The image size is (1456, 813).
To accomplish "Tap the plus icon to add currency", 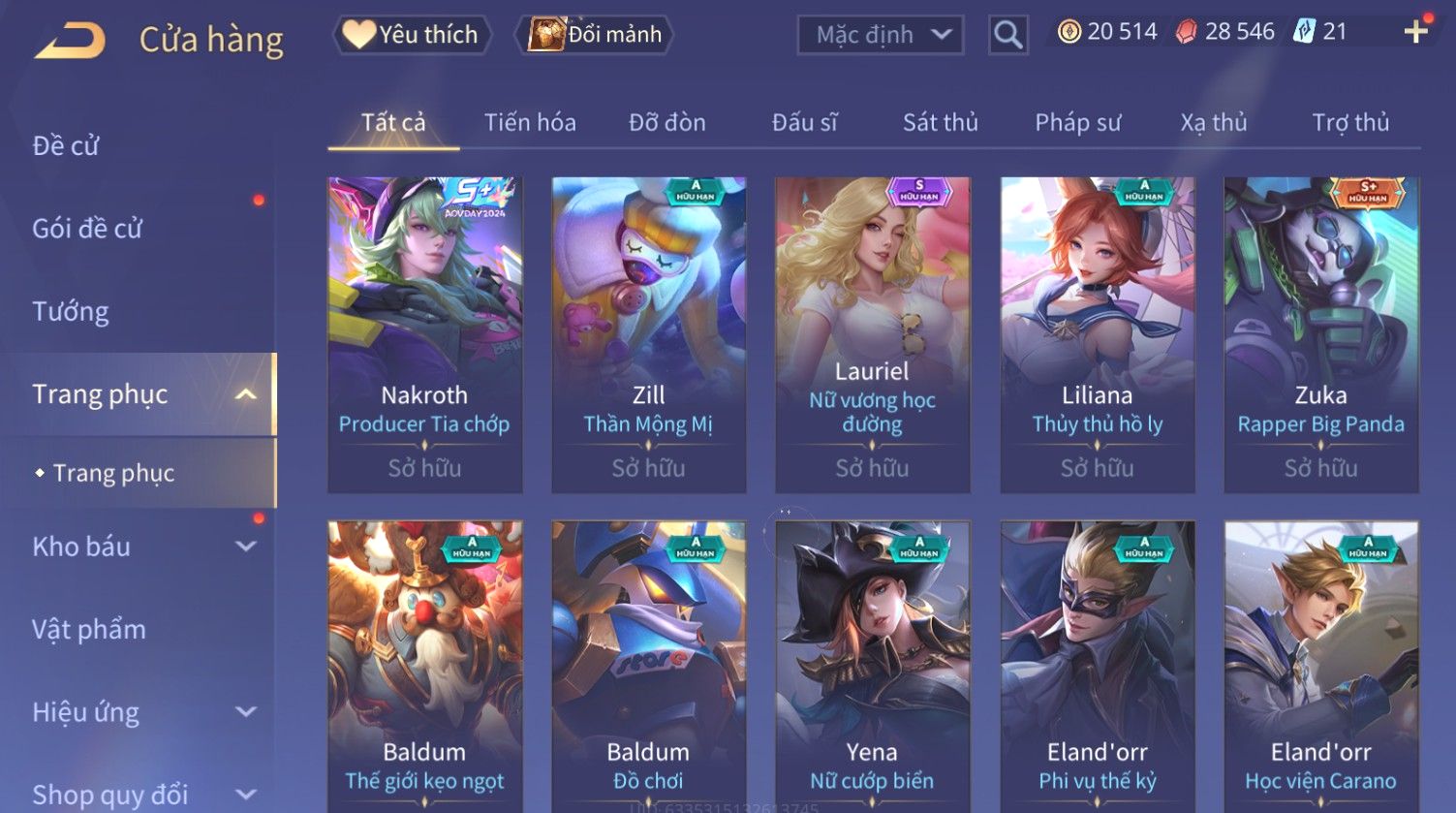I will pyautogui.click(x=1415, y=32).
